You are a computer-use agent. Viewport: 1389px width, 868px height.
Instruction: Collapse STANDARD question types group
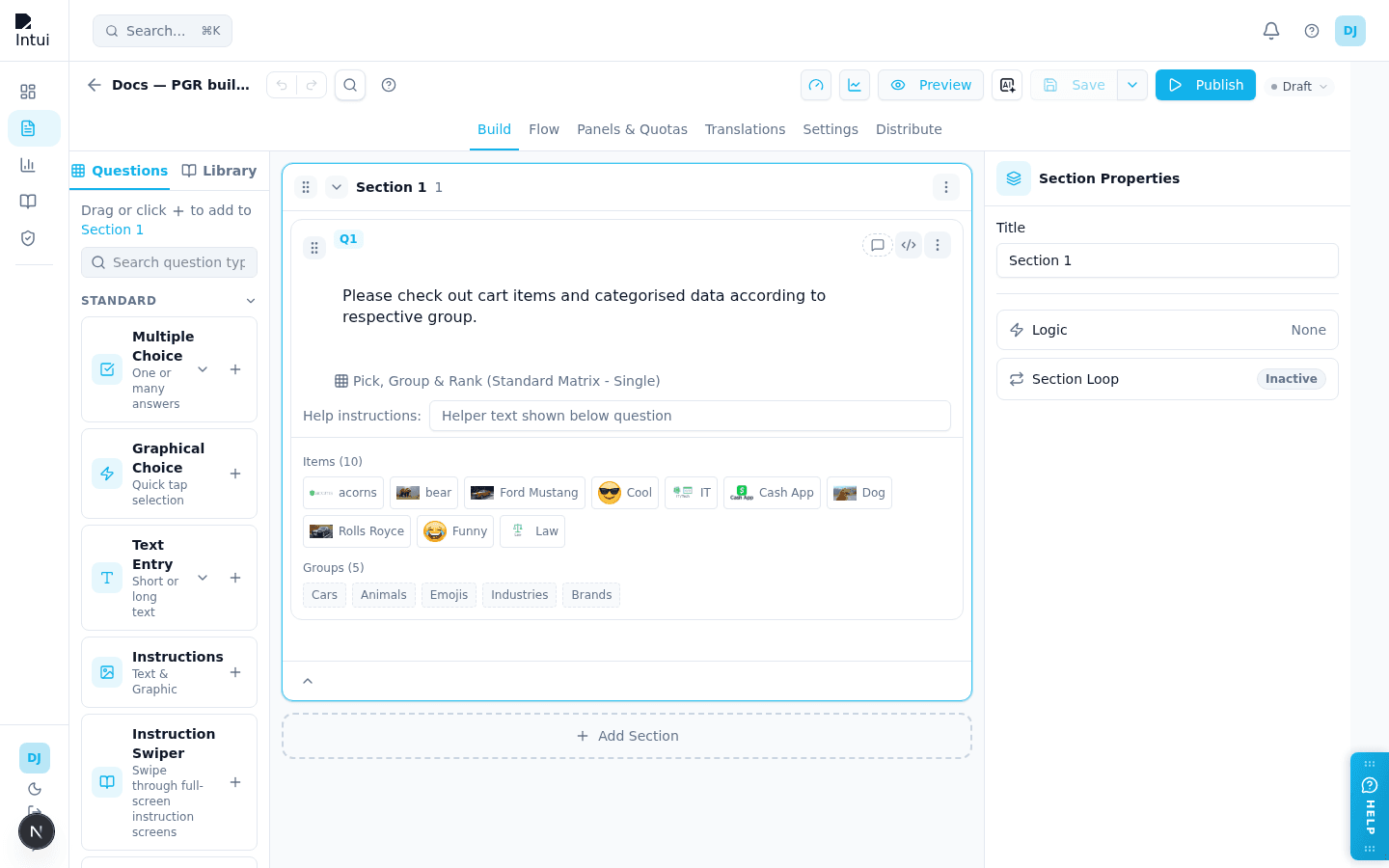point(251,301)
